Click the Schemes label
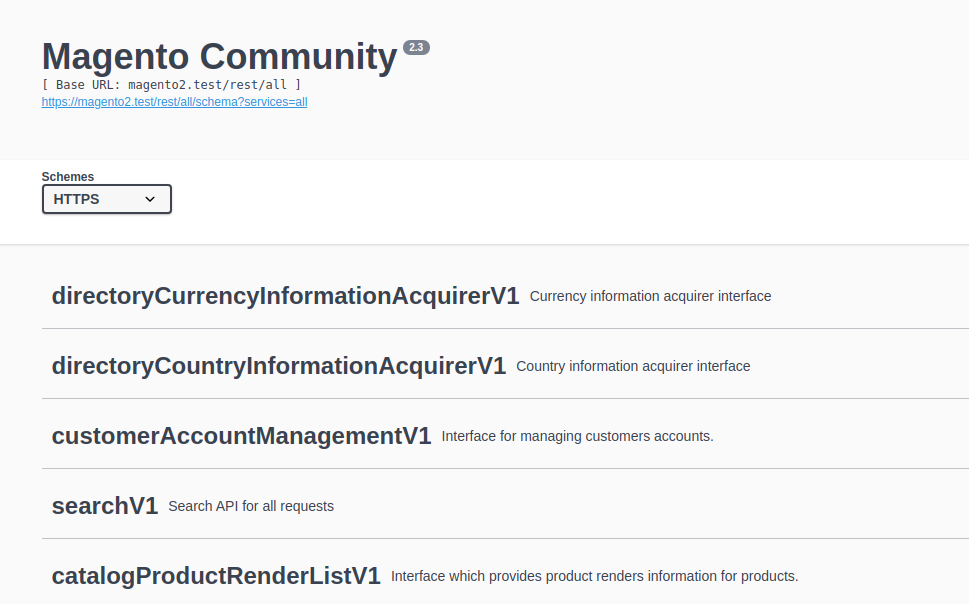The image size is (969, 604). (68, 177)
